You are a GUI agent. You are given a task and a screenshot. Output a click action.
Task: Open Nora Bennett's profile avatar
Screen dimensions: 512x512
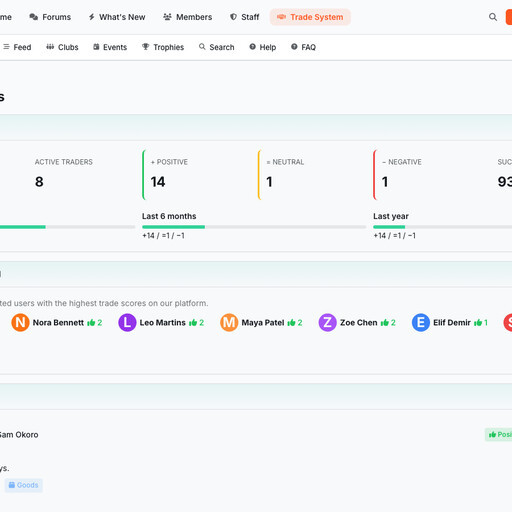20,322
